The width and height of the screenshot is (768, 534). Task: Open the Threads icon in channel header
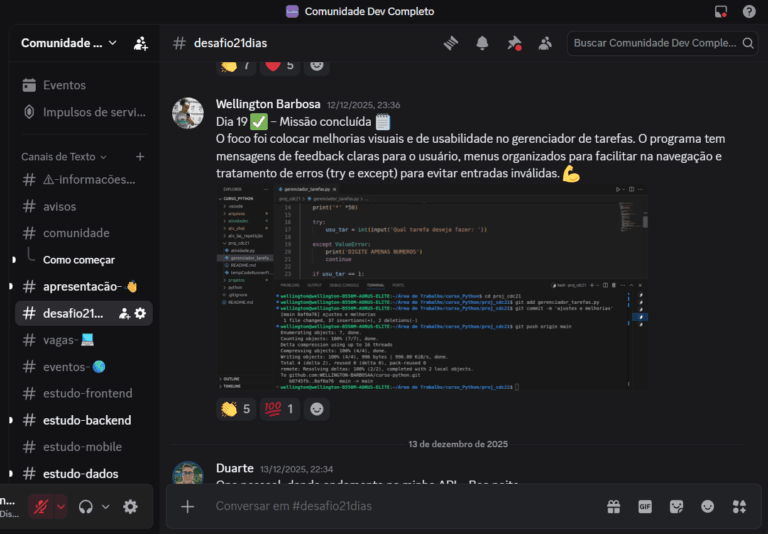tap(451, 43)
